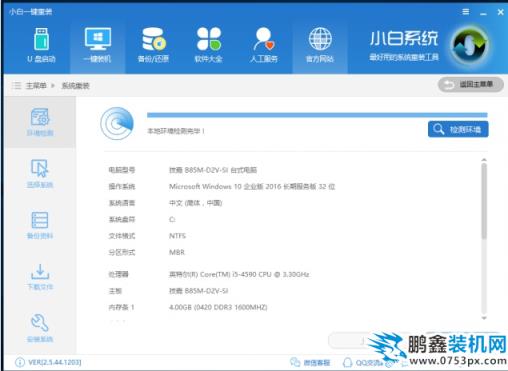Click the scrollbar thumb of the info list
This screenshot has width=508, height=371.
coord(484,201)
